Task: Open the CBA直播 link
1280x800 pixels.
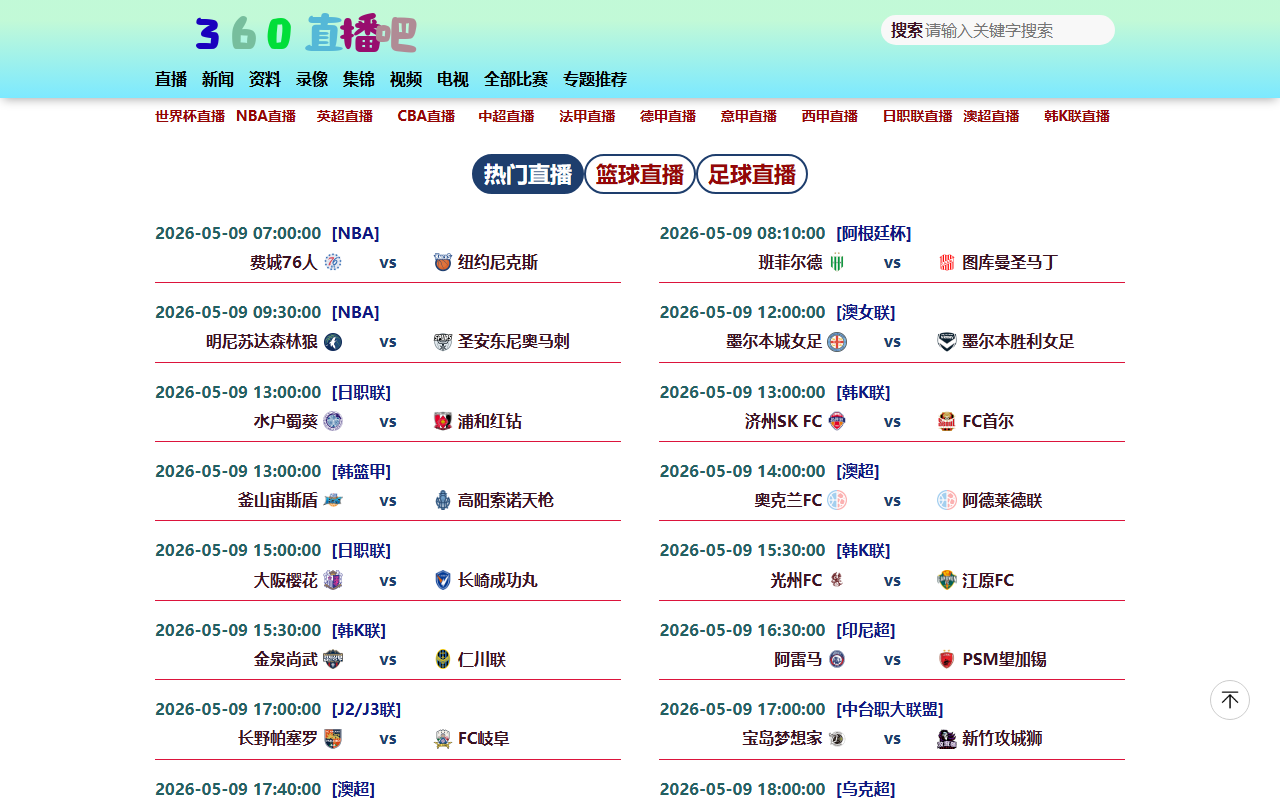Action: [x=426, y=116]
